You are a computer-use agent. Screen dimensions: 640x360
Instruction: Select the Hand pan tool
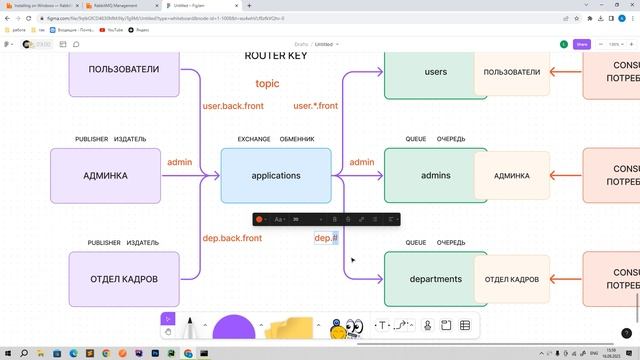(168, 332)
